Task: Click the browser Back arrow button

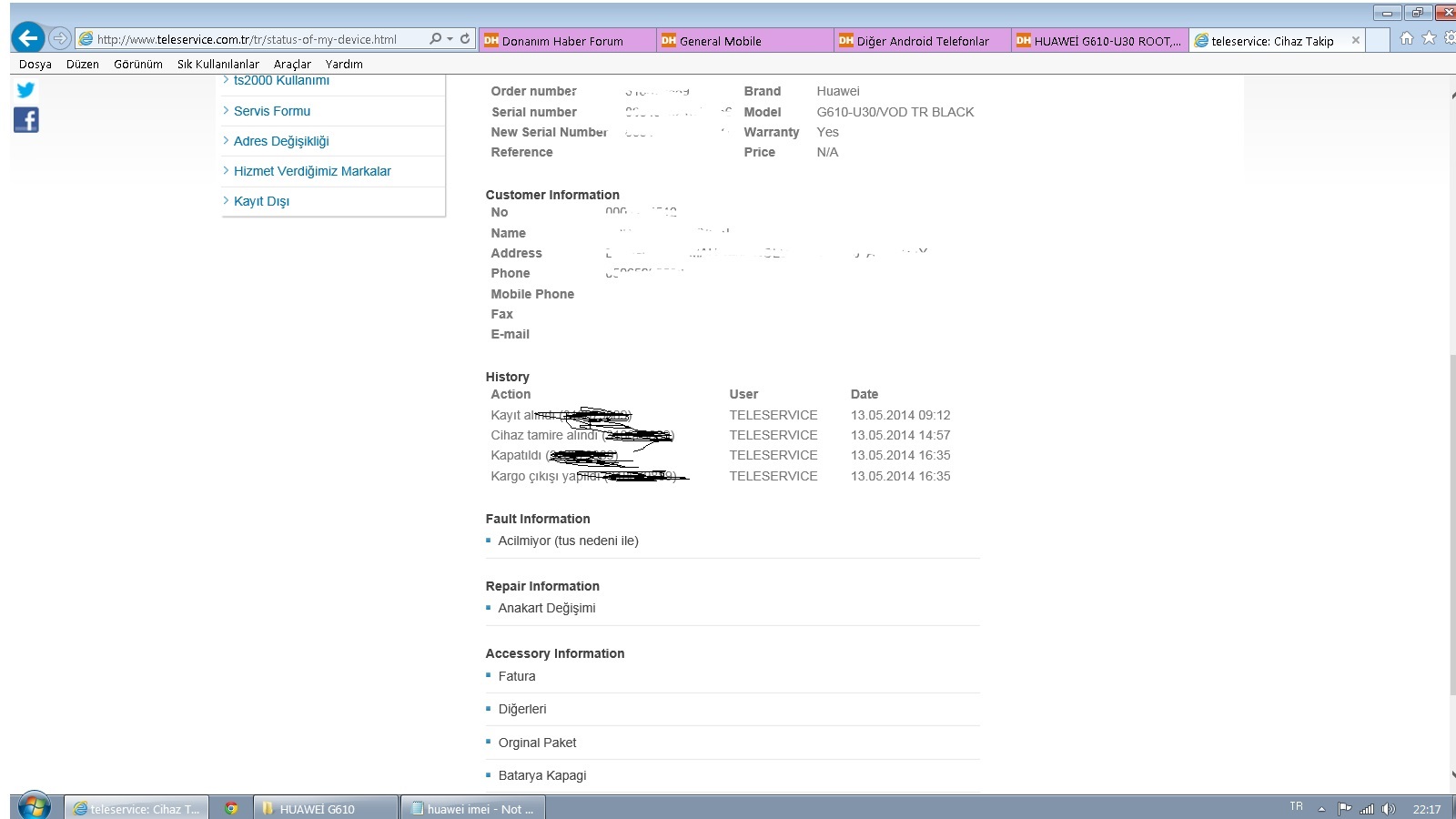Action: 28,38
